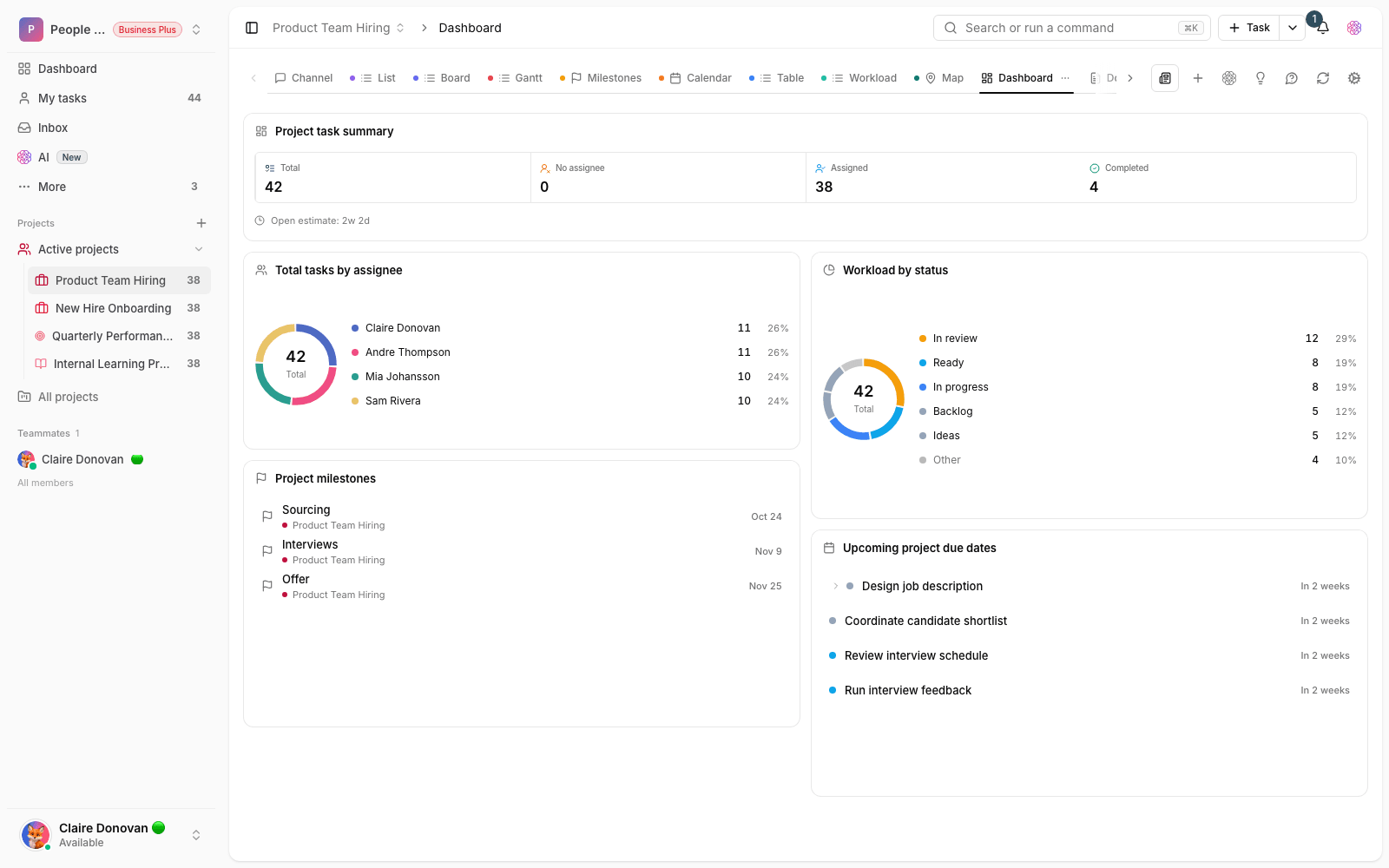1389x868 pixels.
Task: Open notifications bell
Action: click(1322, 28)
